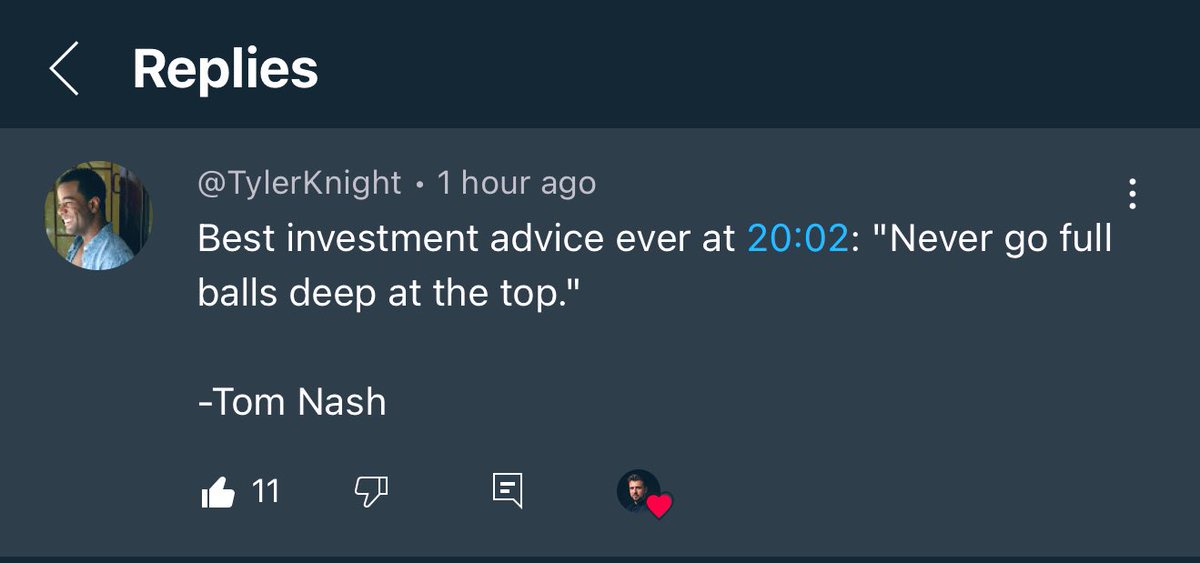Viewport: 1200px width, 563px height.
Task: Click the red heart badge
Action: tap(658, 505)
